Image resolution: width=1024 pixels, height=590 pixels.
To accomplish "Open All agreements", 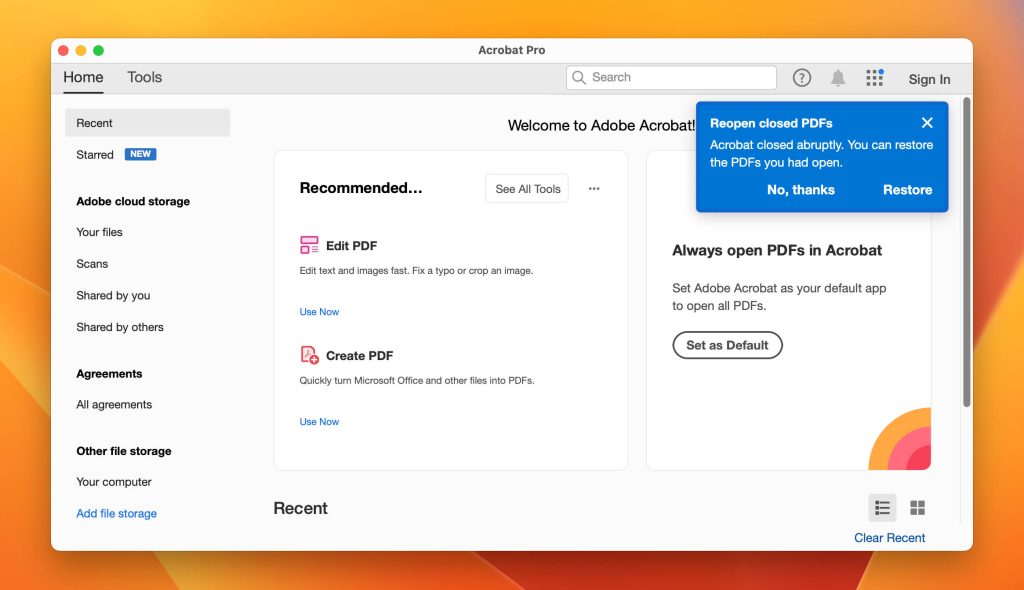I will point(114,404).
